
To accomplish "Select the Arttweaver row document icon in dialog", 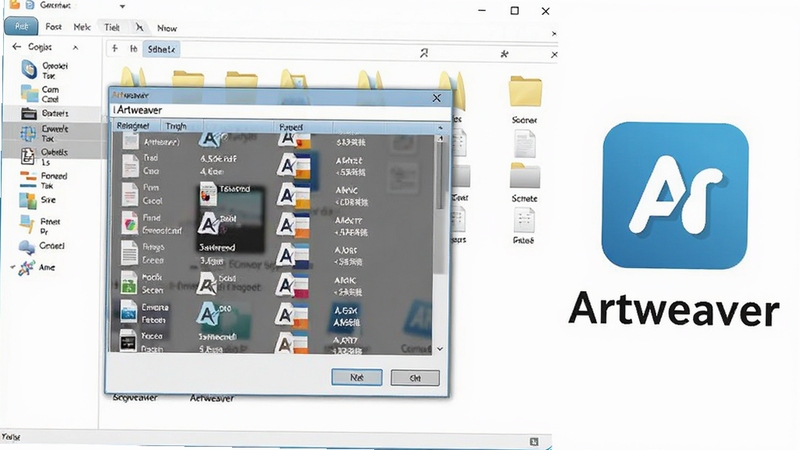I will (131, 141).
